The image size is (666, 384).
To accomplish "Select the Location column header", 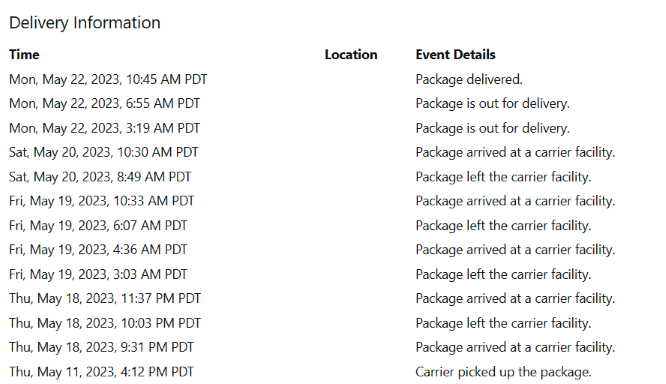I will [x=351, y=55].
